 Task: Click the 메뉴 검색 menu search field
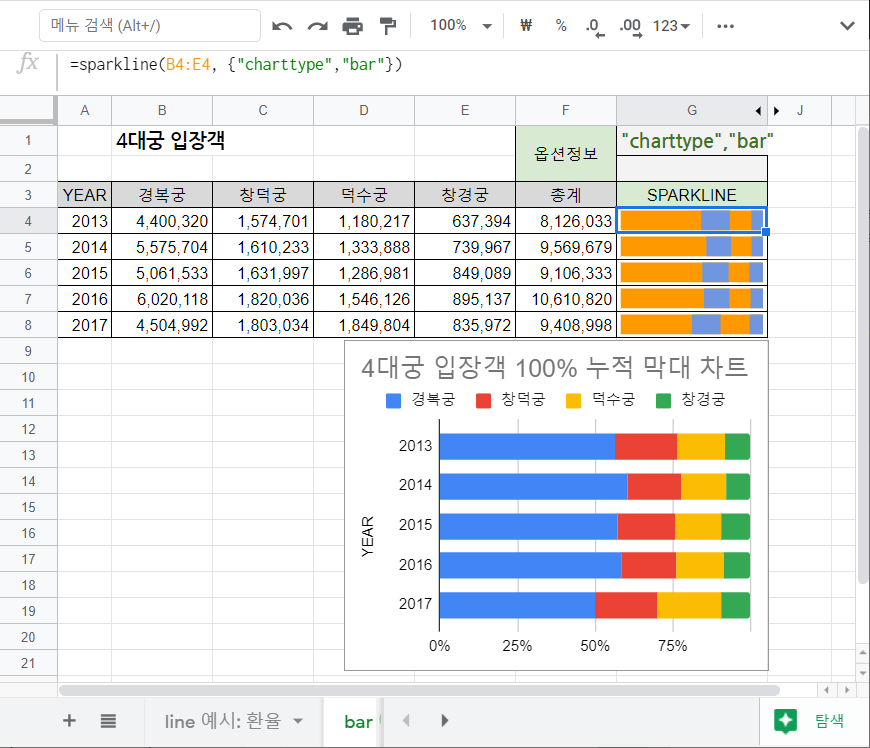point(150,26)
